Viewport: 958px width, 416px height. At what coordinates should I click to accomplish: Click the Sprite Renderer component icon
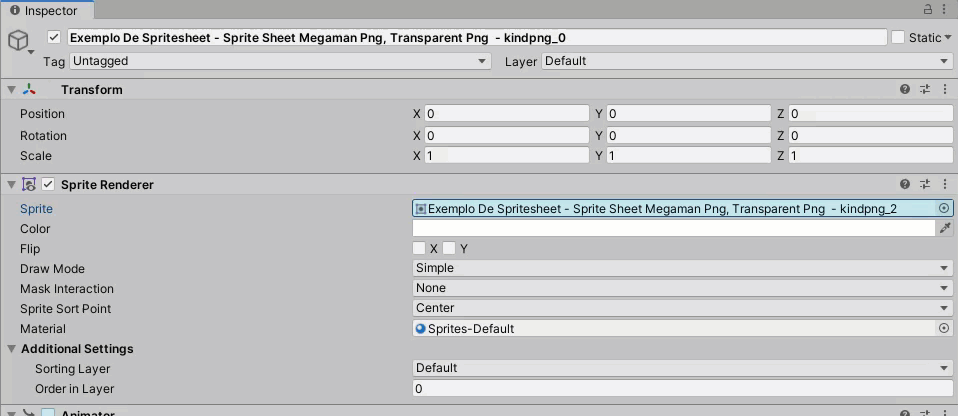click(29, 184)
